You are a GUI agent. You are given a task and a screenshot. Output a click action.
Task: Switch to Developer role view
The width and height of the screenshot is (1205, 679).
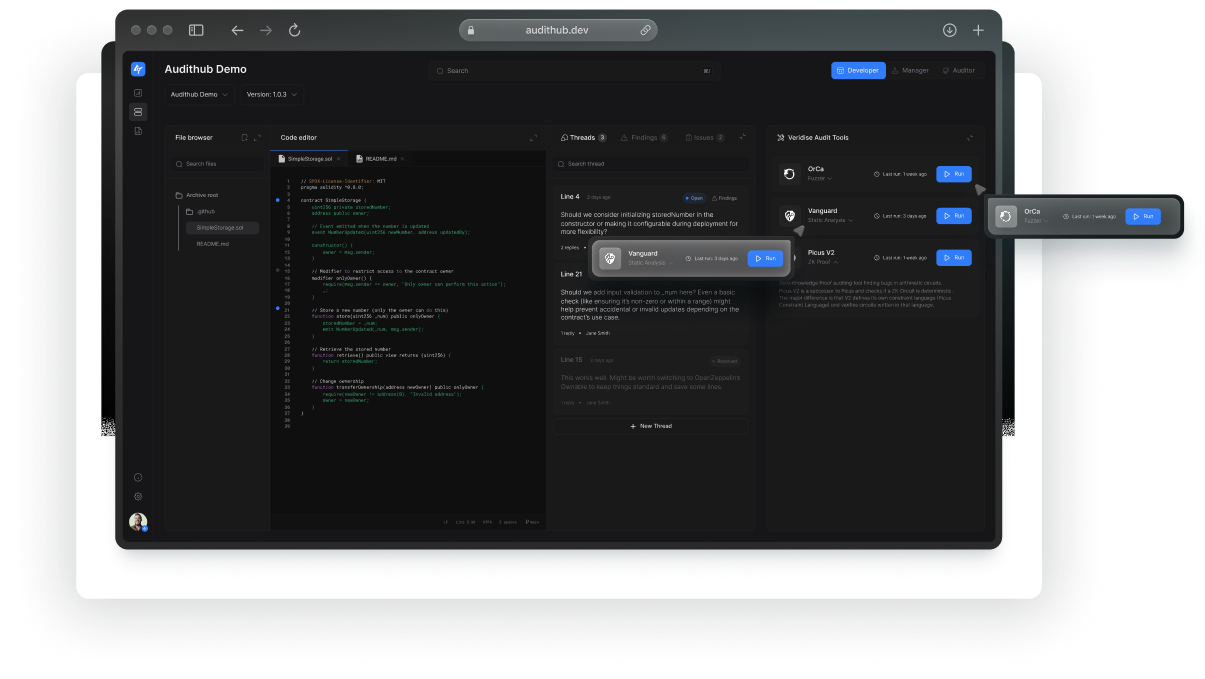(857, 71)
